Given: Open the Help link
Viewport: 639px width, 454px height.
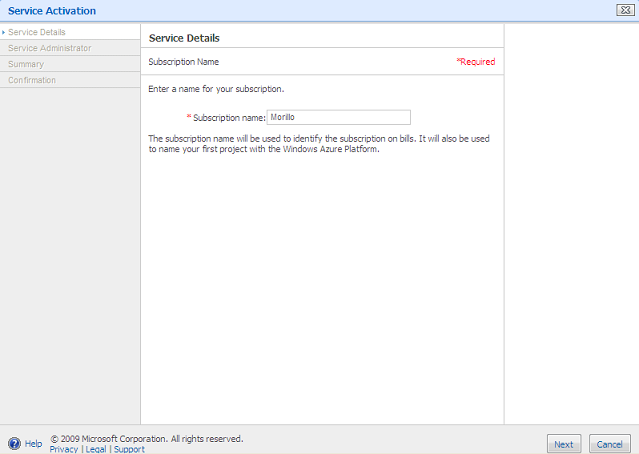Looking at the screenshot, I should (x=33, y=443).
